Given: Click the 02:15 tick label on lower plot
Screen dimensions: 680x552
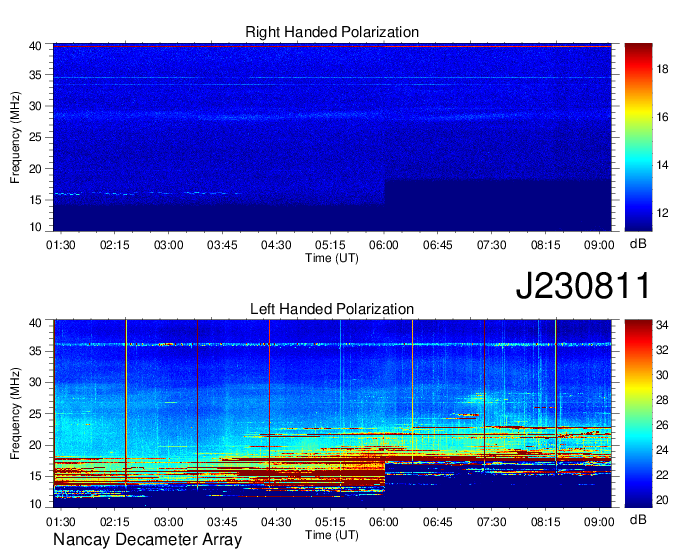Looking at the screenshot, I should tap(114, 522).
